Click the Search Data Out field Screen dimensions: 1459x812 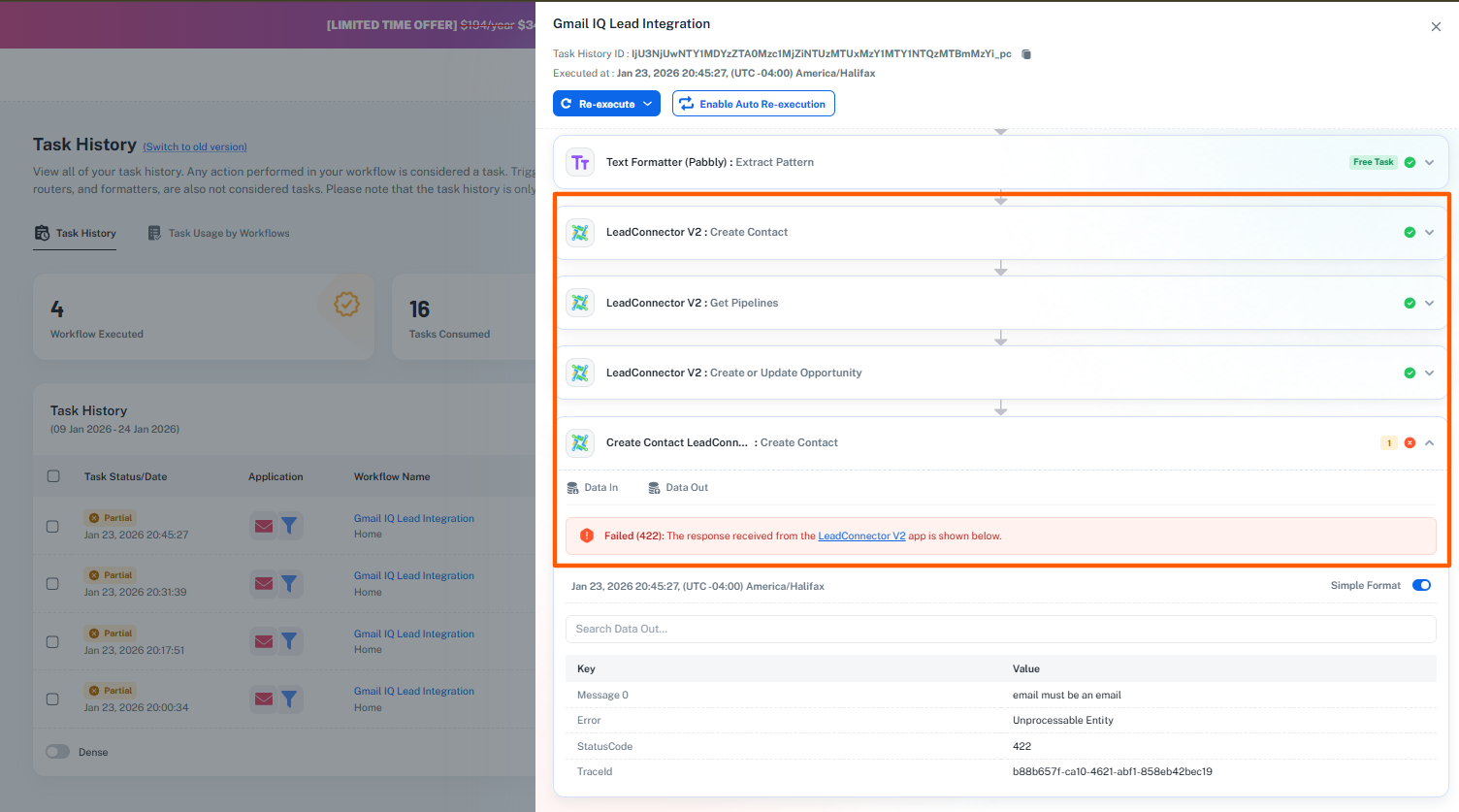pos(1000,629)
